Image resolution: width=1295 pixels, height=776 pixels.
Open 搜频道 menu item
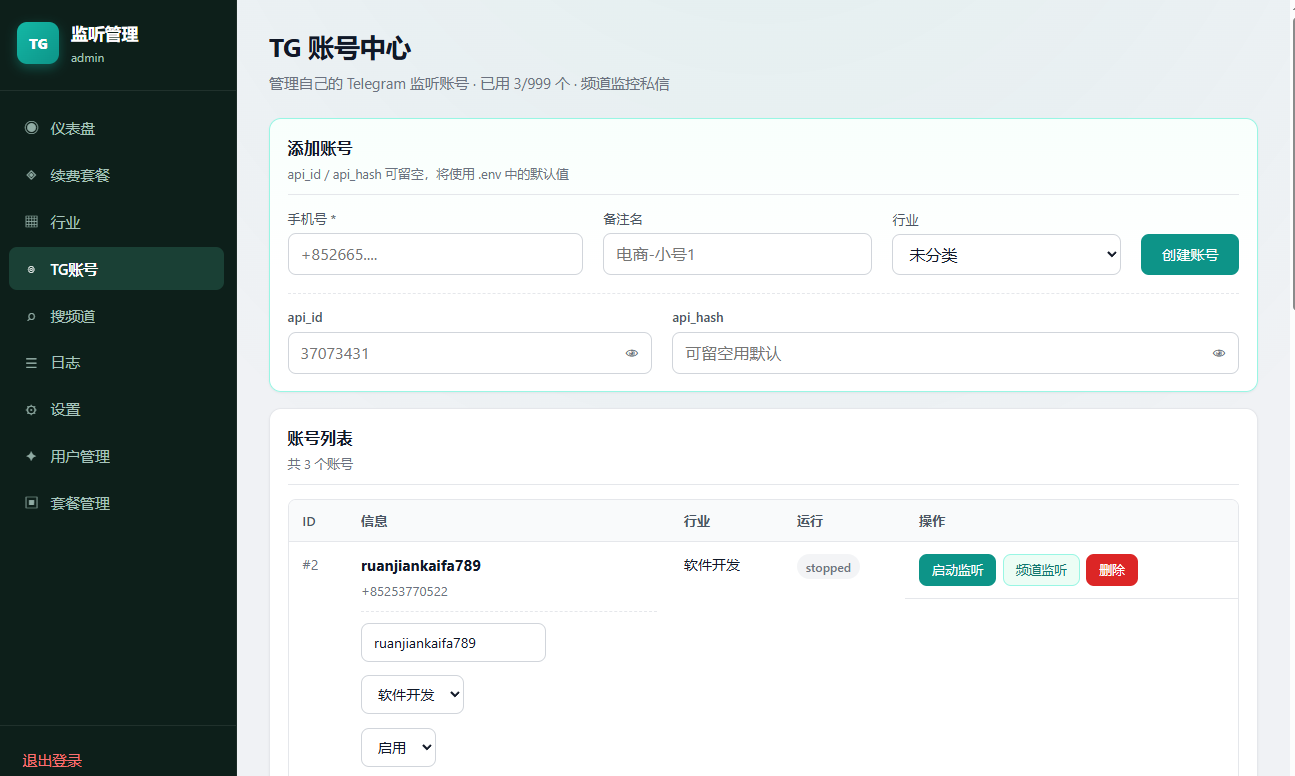tap(116, 316)
